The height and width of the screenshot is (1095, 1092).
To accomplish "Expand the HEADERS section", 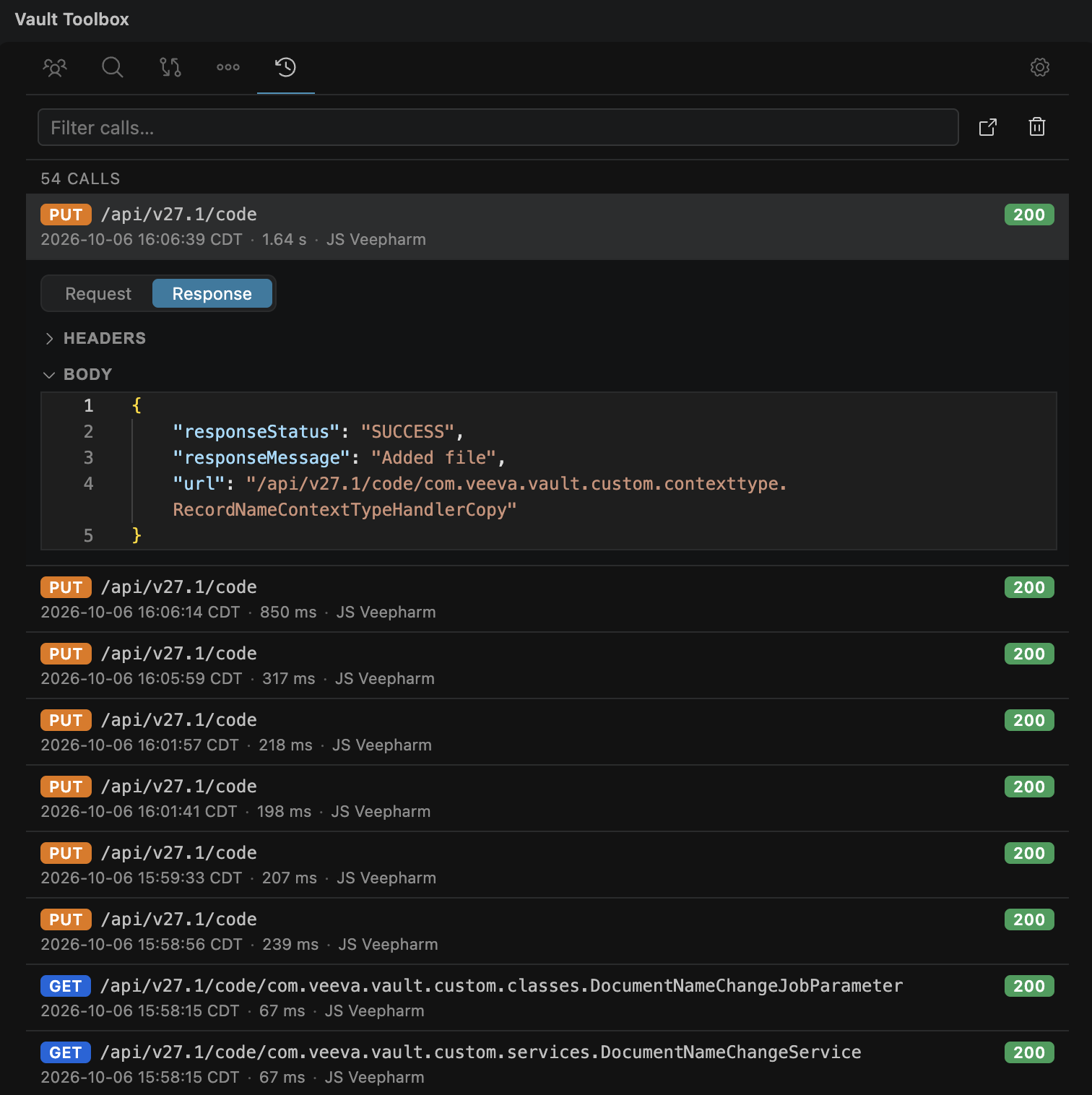I will (x=95, y=338).
